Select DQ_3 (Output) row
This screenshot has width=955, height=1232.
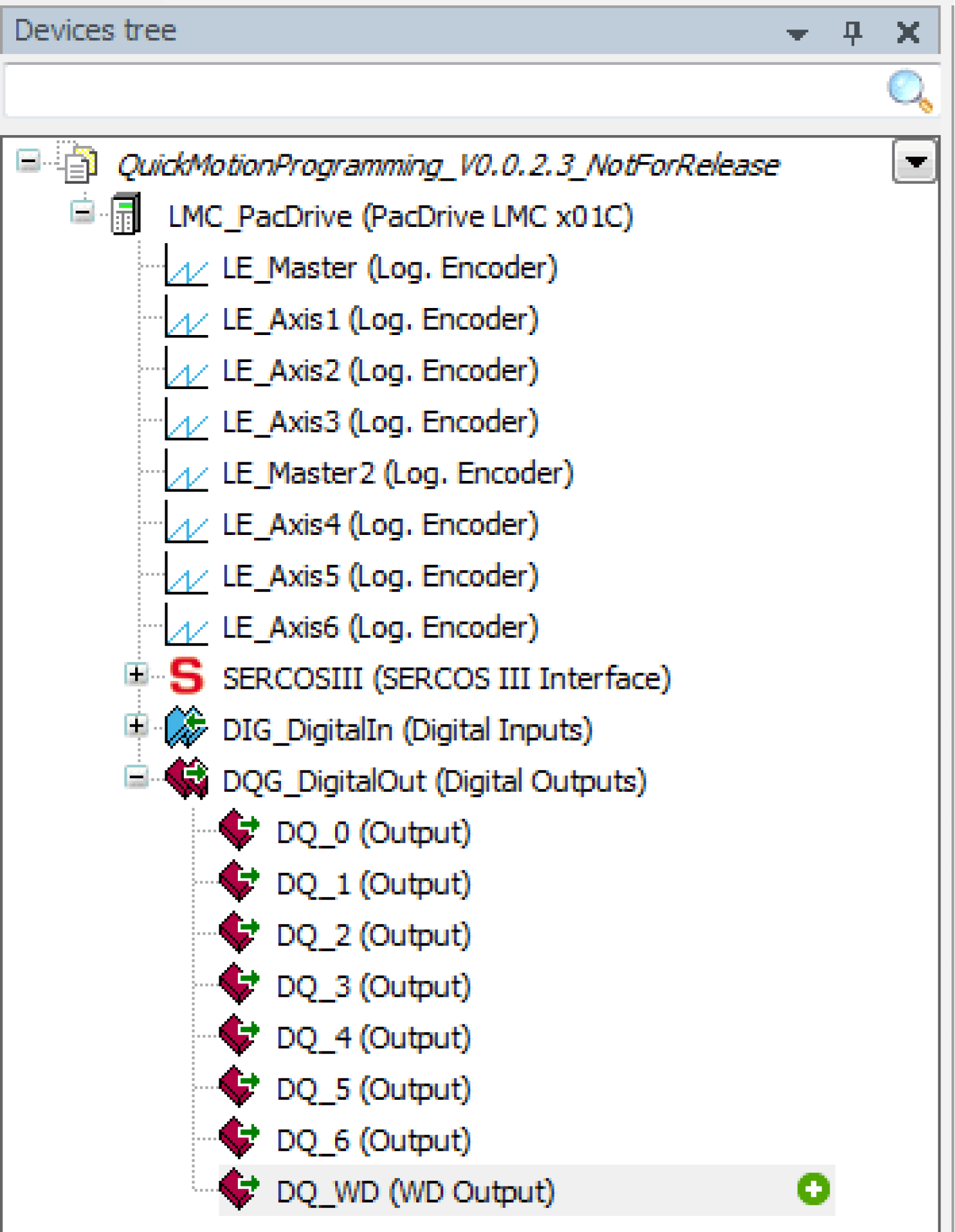click(374, 987)
